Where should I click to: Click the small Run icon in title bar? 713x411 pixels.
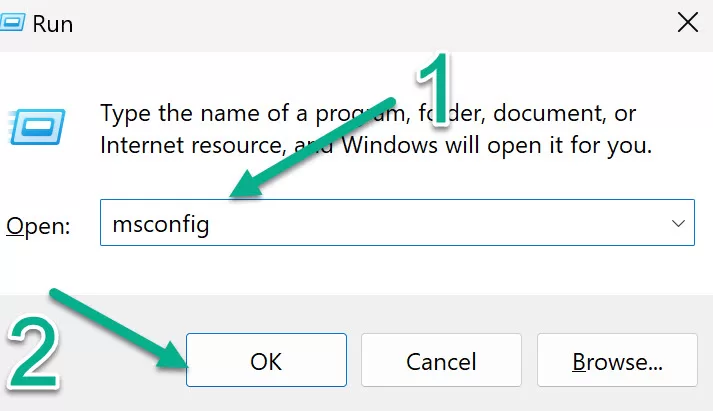pyautogui.click(x=11, y=23)
